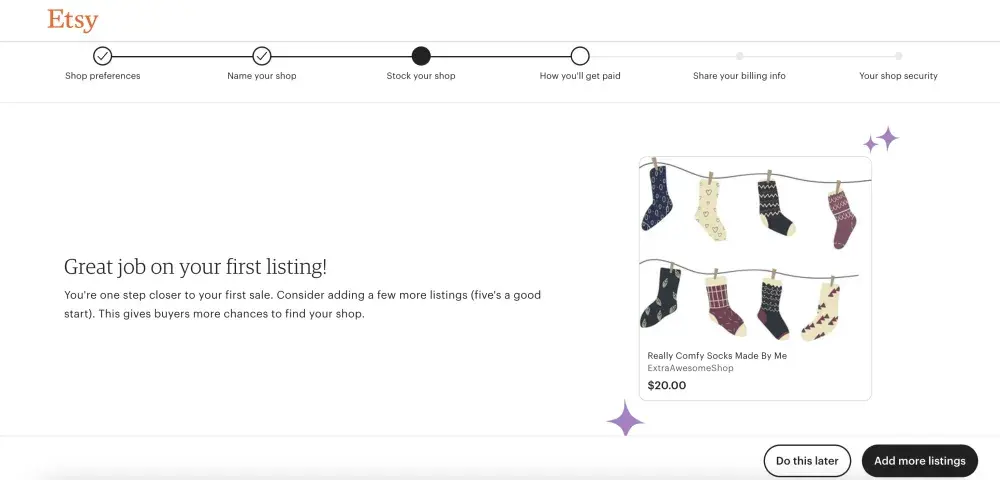1000x480 pixels.
Task: Select the Stock your shop step label
Action: [x=421, y=76]
